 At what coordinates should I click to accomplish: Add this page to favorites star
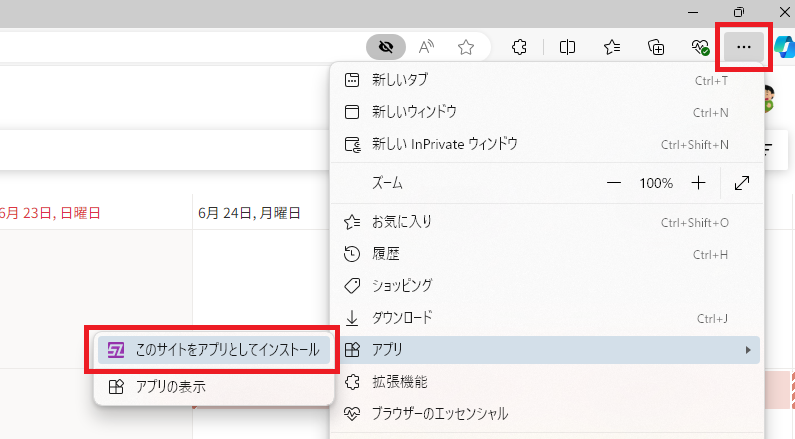[465, 47]
